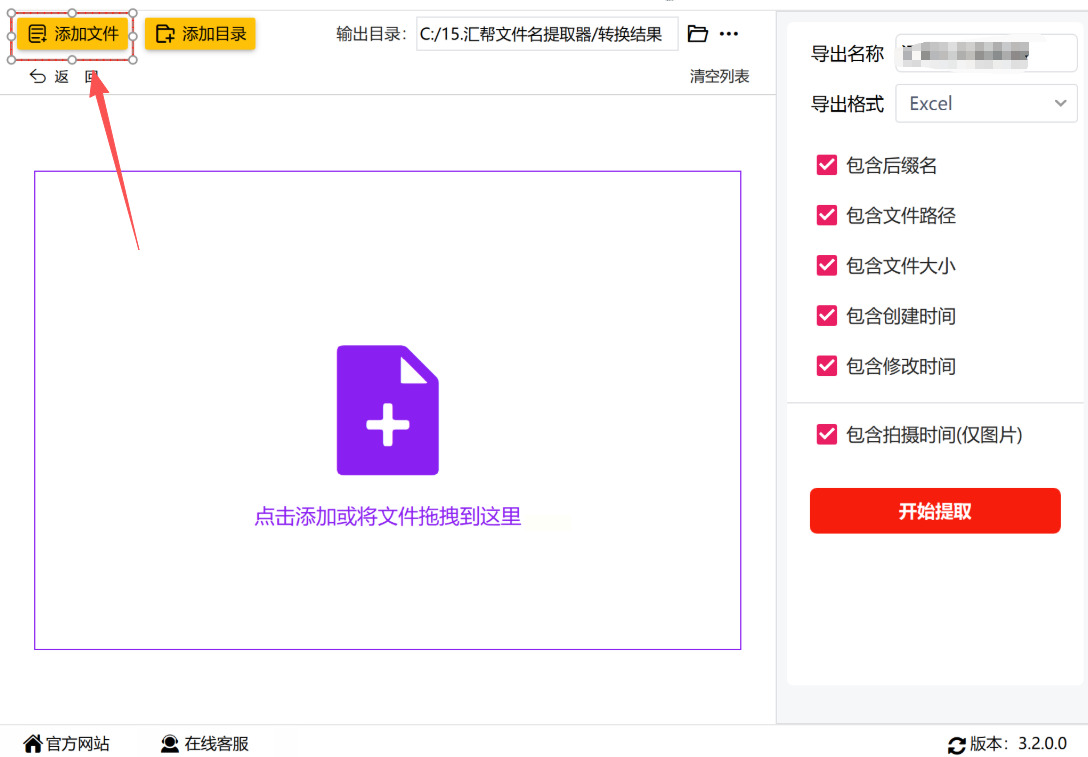Uncheck 包含创建时间 option

[x=827, y=316]
